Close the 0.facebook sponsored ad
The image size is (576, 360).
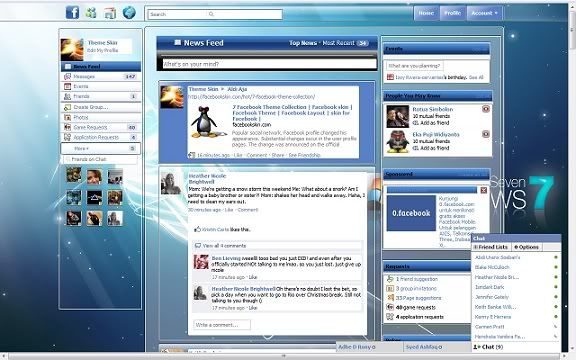pyautogui.click(x=483, y=190)
